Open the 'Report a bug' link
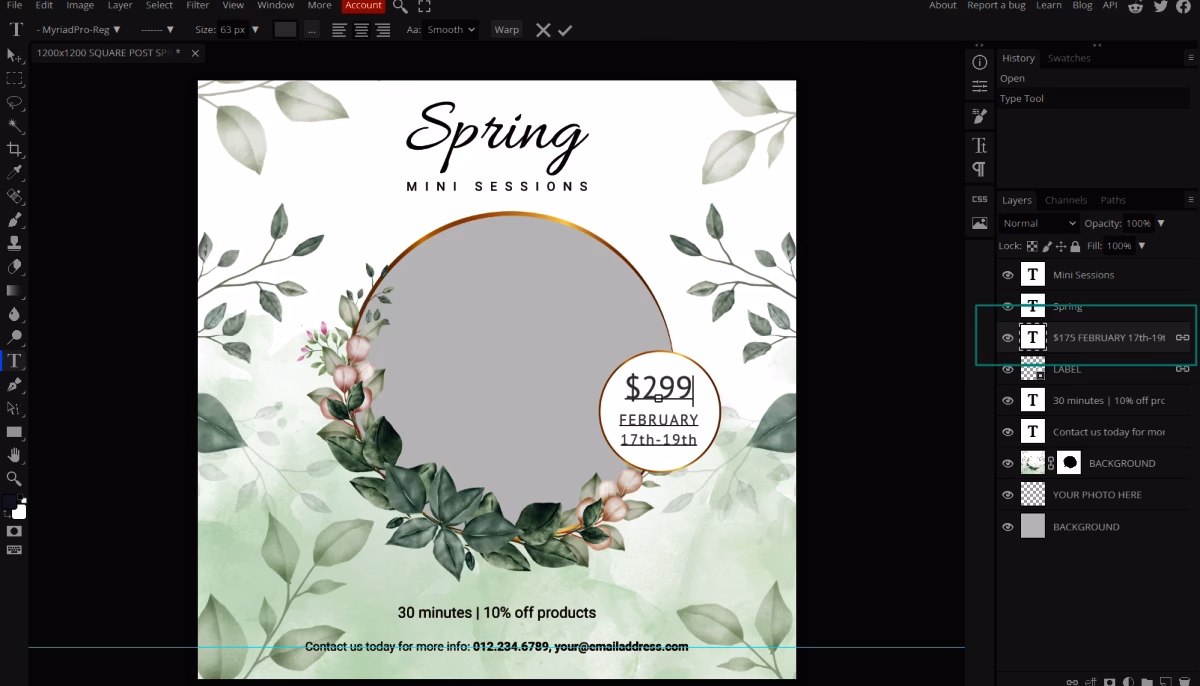Viewport: 1200px width, 686px height. pyautogui.click(x=996, y=5)
